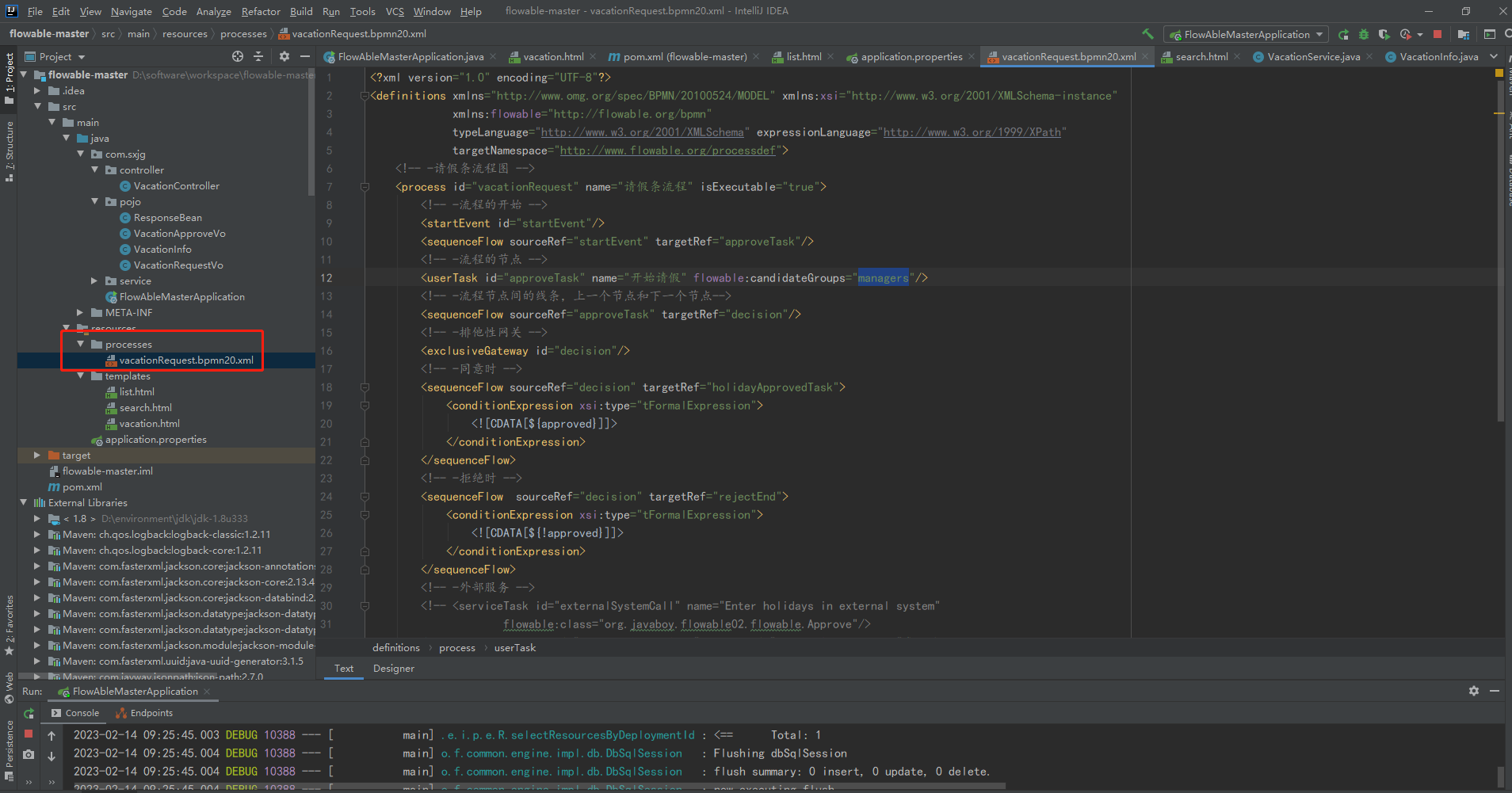Click the camera thread dump icon
The width and height of the screenshot is (1512, 793).
[x=29, y=754]
